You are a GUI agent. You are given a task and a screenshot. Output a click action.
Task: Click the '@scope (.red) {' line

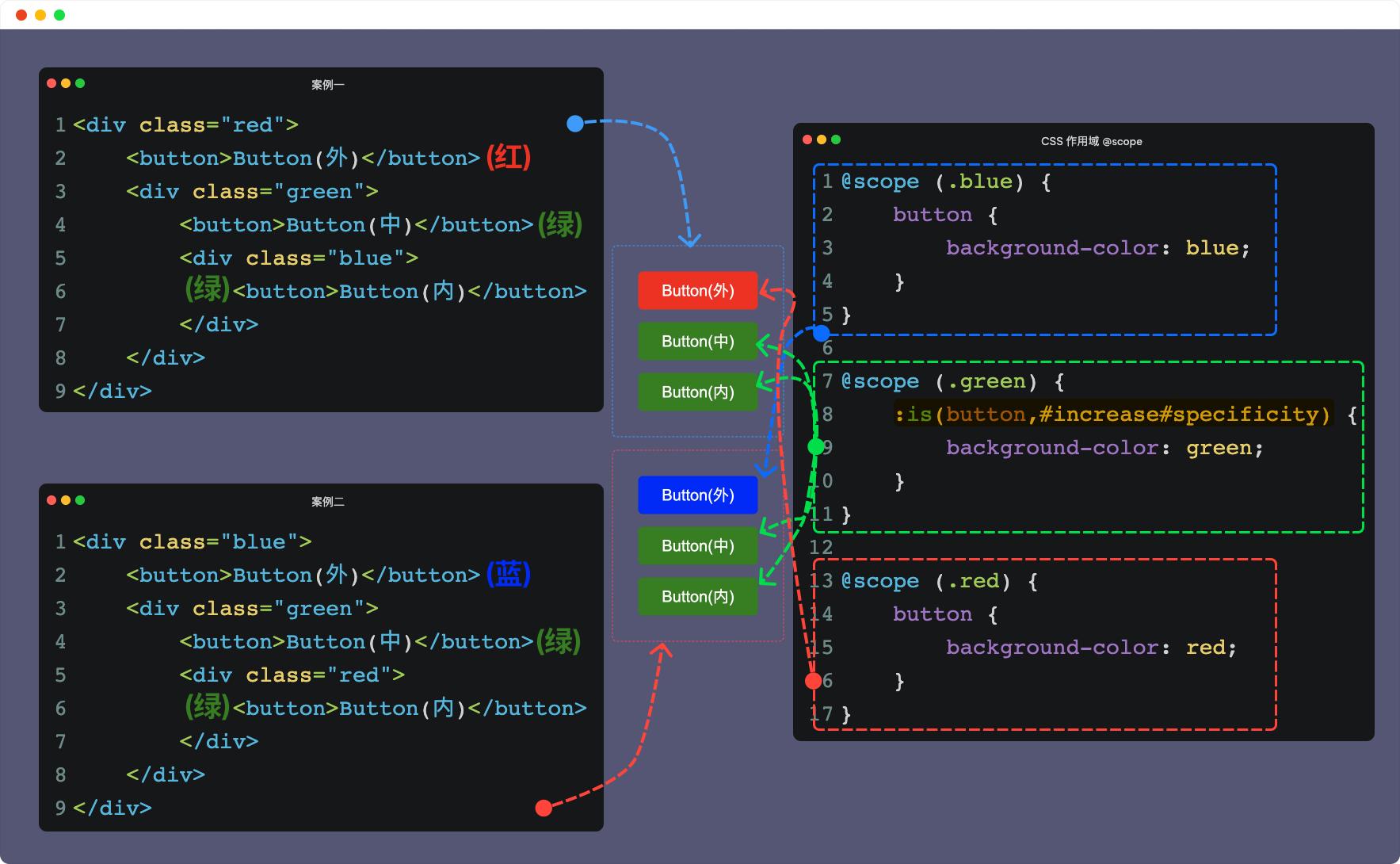pyautogui.click(x=940, y=581)
